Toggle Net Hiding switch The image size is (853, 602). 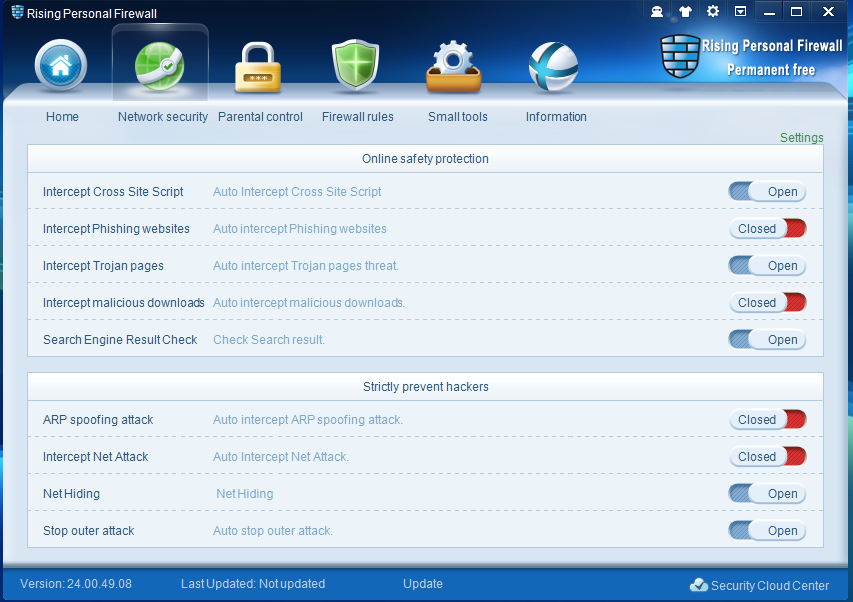coord(767,493)
